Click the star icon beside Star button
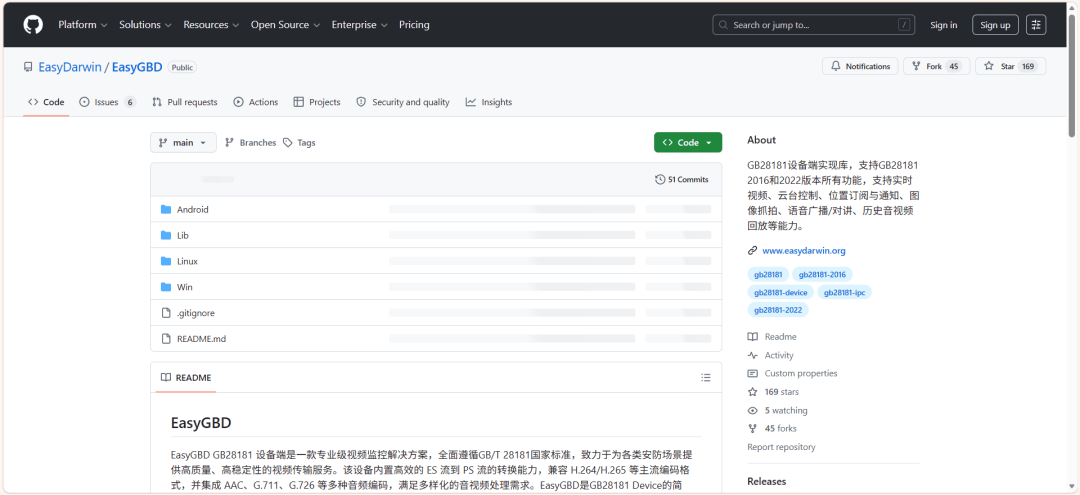 coord(989,66)
